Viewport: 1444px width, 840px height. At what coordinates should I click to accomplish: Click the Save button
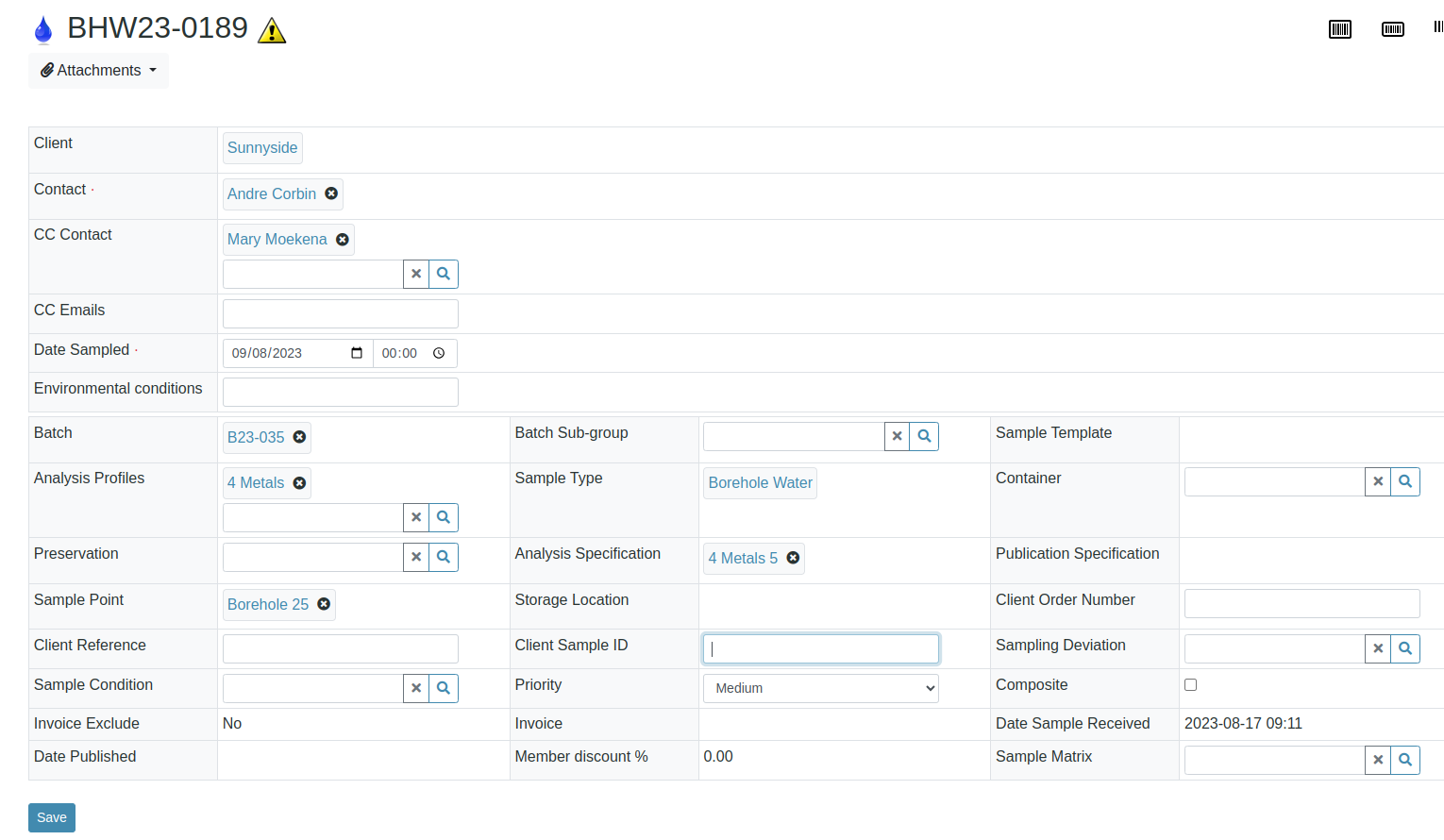[51, 817]
